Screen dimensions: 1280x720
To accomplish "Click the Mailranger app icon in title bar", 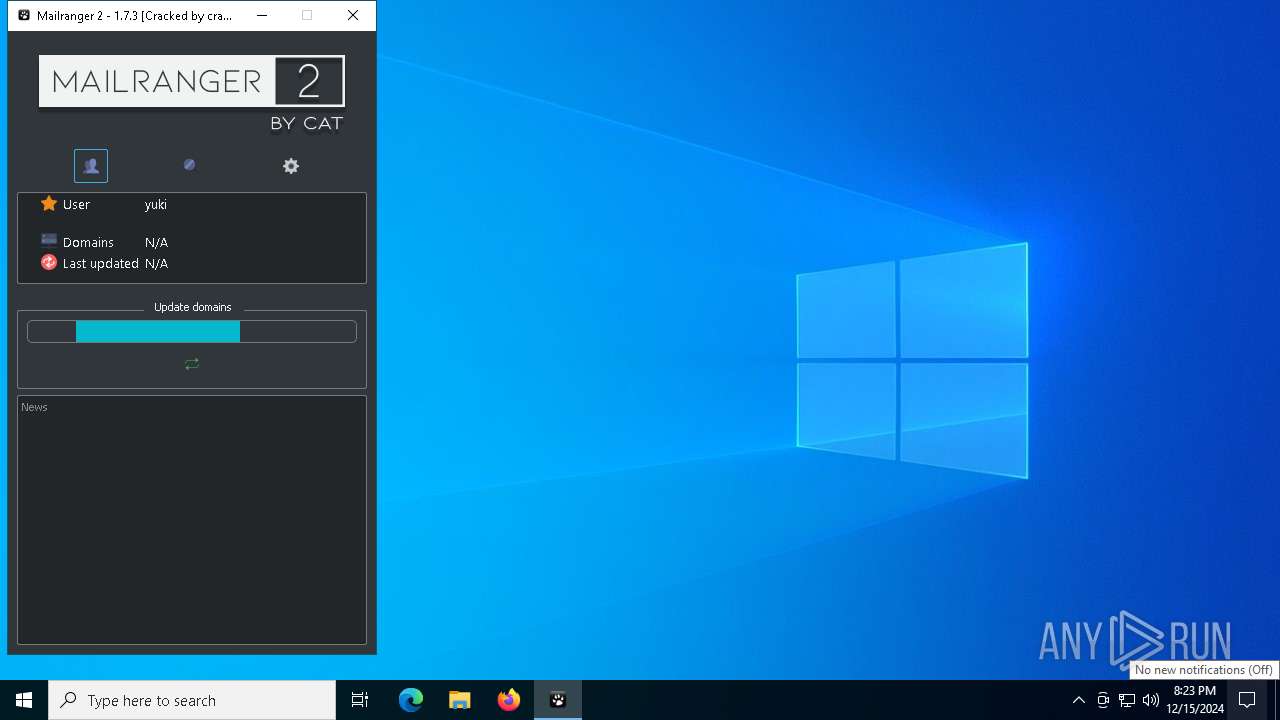I will [24, 15].
